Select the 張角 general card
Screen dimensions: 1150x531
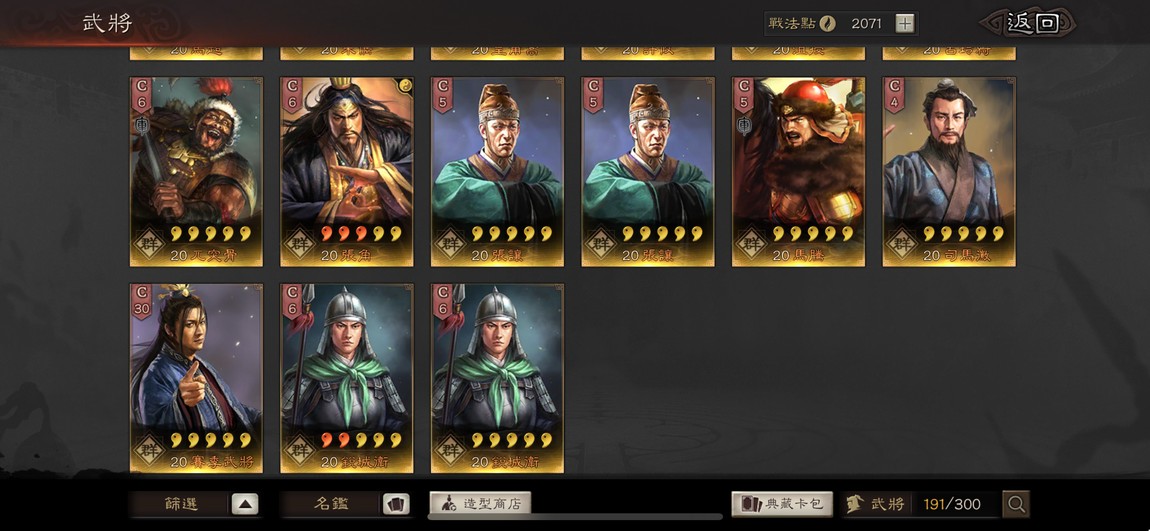pyautogui.click(x=346, y=172)
